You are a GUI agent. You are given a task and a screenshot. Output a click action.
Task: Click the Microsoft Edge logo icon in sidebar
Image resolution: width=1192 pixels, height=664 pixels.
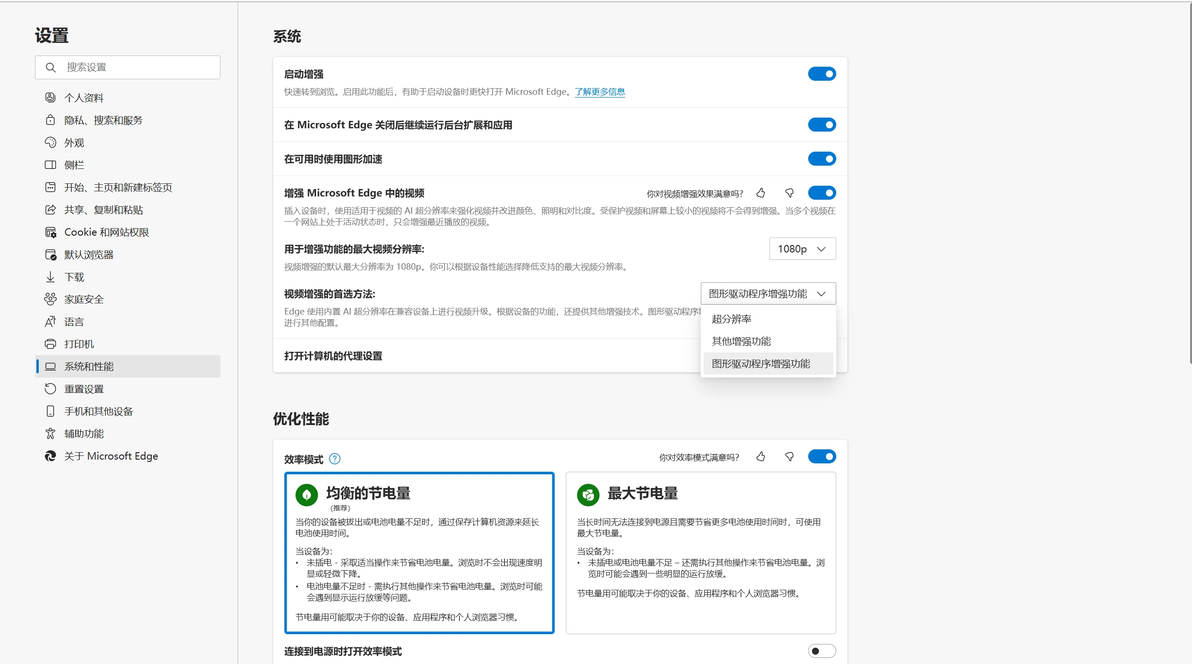tap(50, 456)
